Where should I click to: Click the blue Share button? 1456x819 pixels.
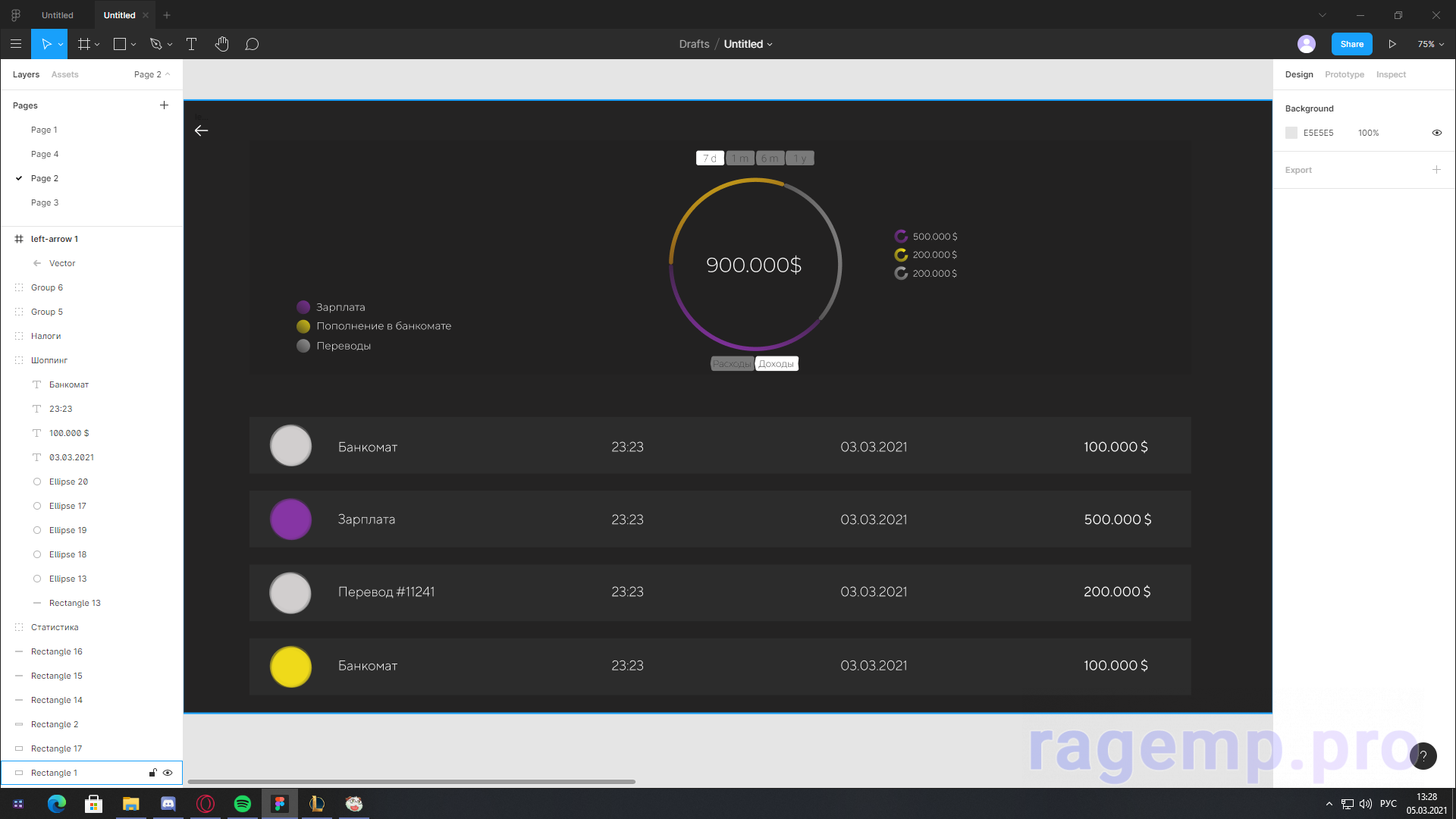[1351, 44]
